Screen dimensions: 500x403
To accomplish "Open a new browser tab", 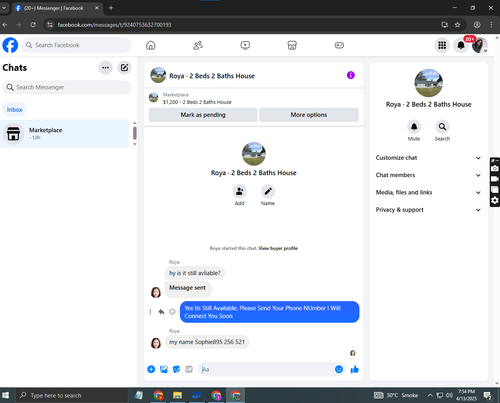I will (x=111, y=8).
